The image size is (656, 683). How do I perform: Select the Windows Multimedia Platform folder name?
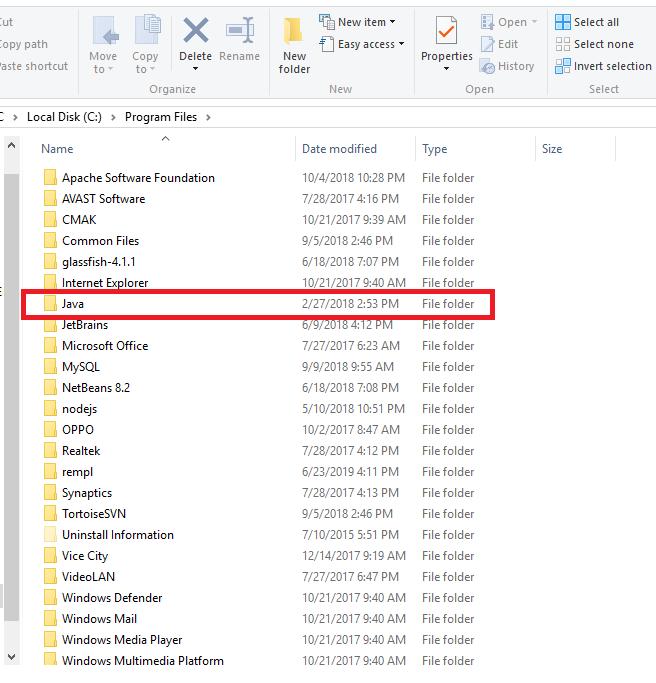click(x=143, y=660)
